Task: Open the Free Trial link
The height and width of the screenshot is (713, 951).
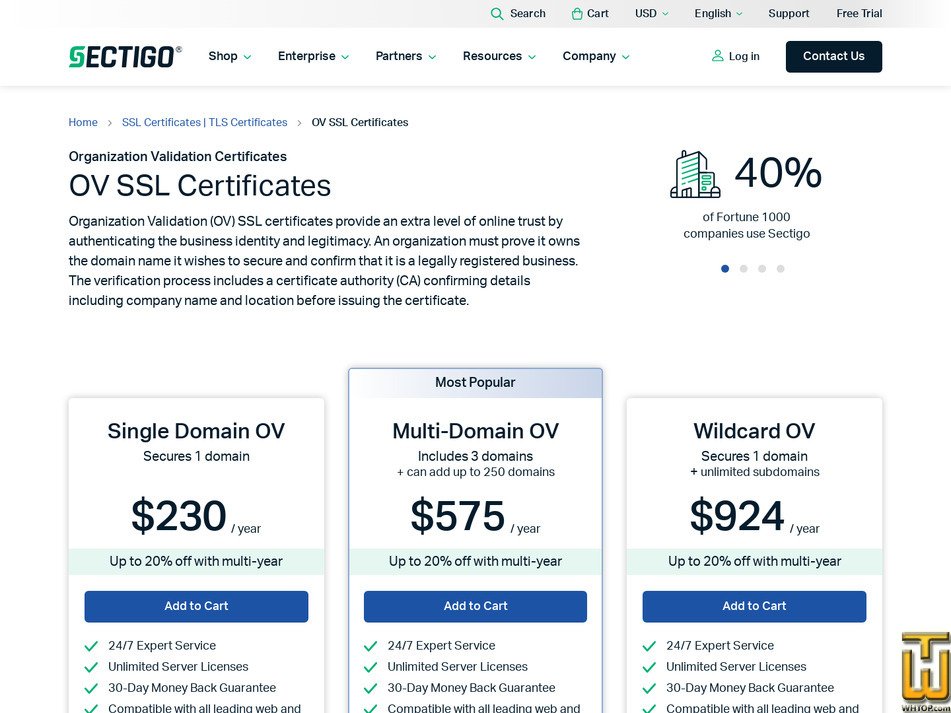Action: point(858,13)
